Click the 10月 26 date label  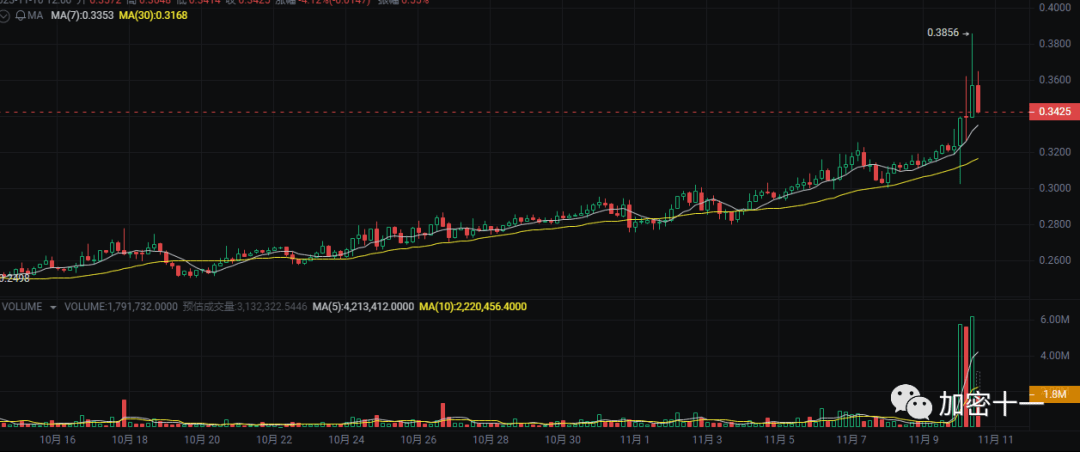[419, 439]
